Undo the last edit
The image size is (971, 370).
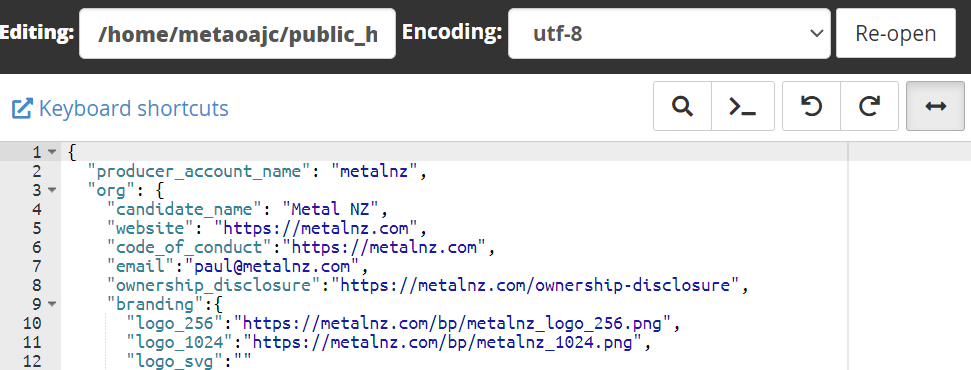tap(811, 106)
